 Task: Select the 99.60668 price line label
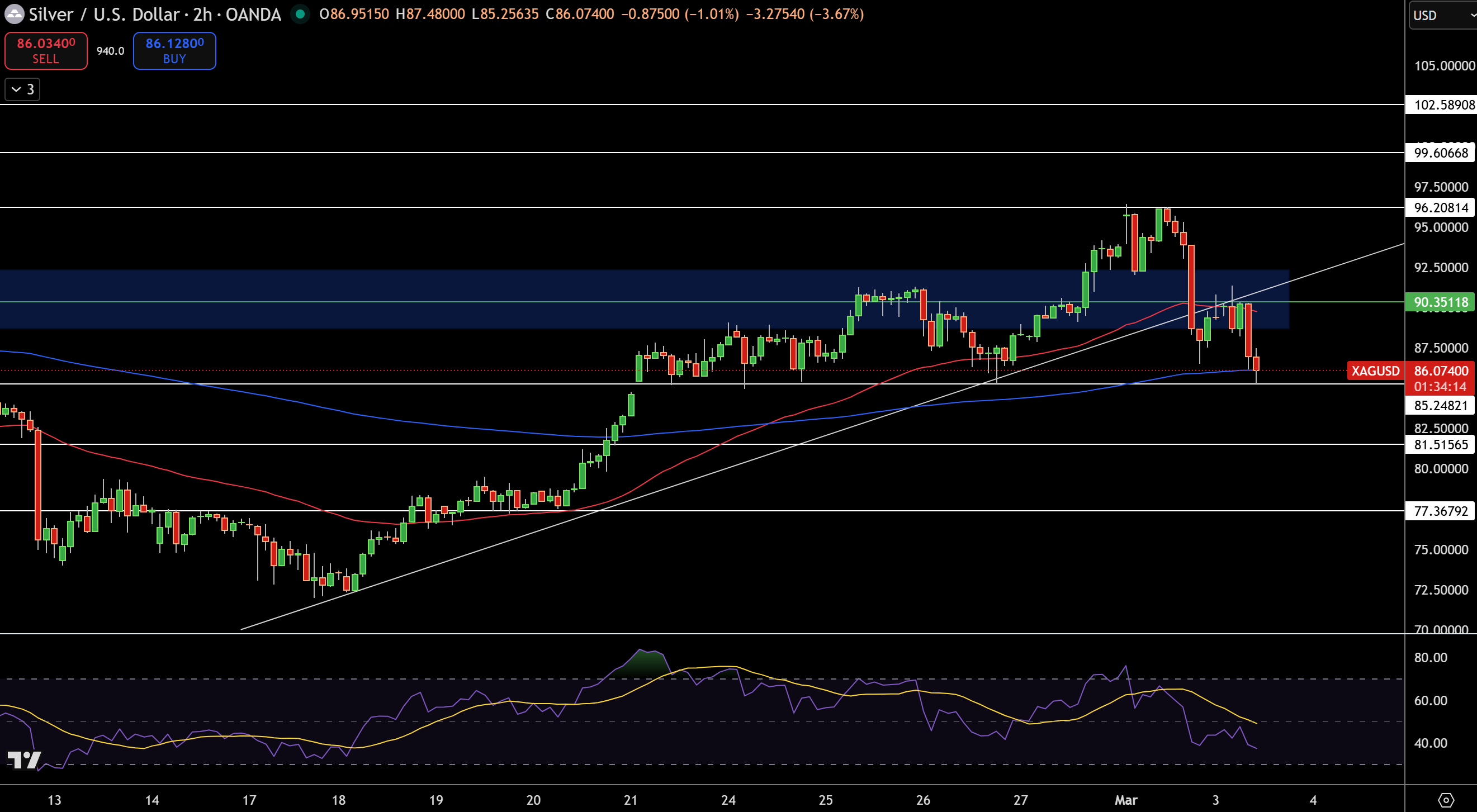coord(1440,153)
